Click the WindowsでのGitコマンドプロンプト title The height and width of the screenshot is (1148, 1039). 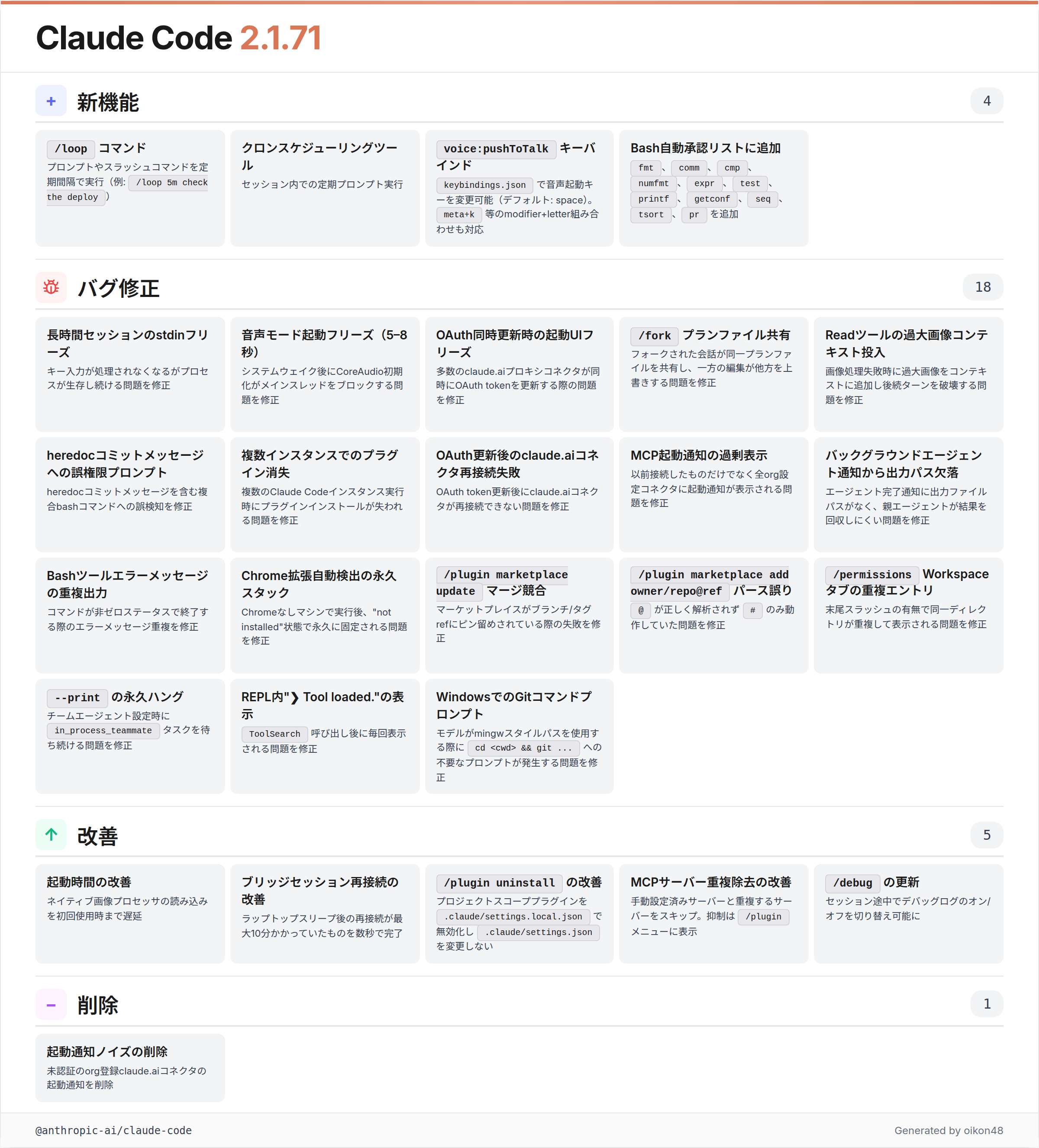tap(514, 705)
